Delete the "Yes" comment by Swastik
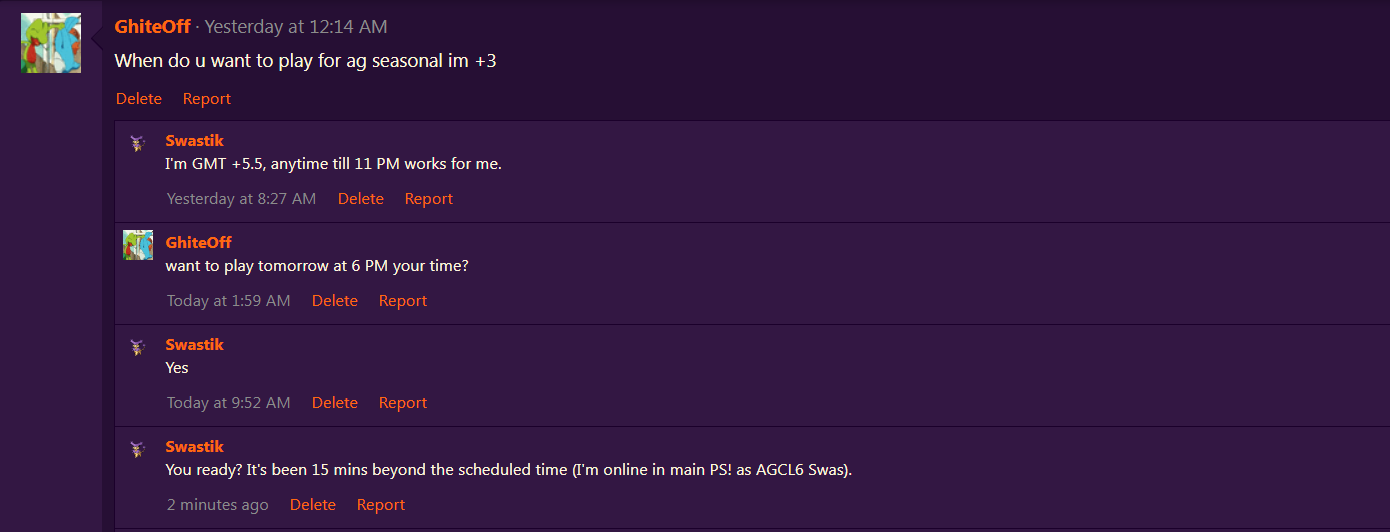 pyautogui.click(x=335, y=403)
